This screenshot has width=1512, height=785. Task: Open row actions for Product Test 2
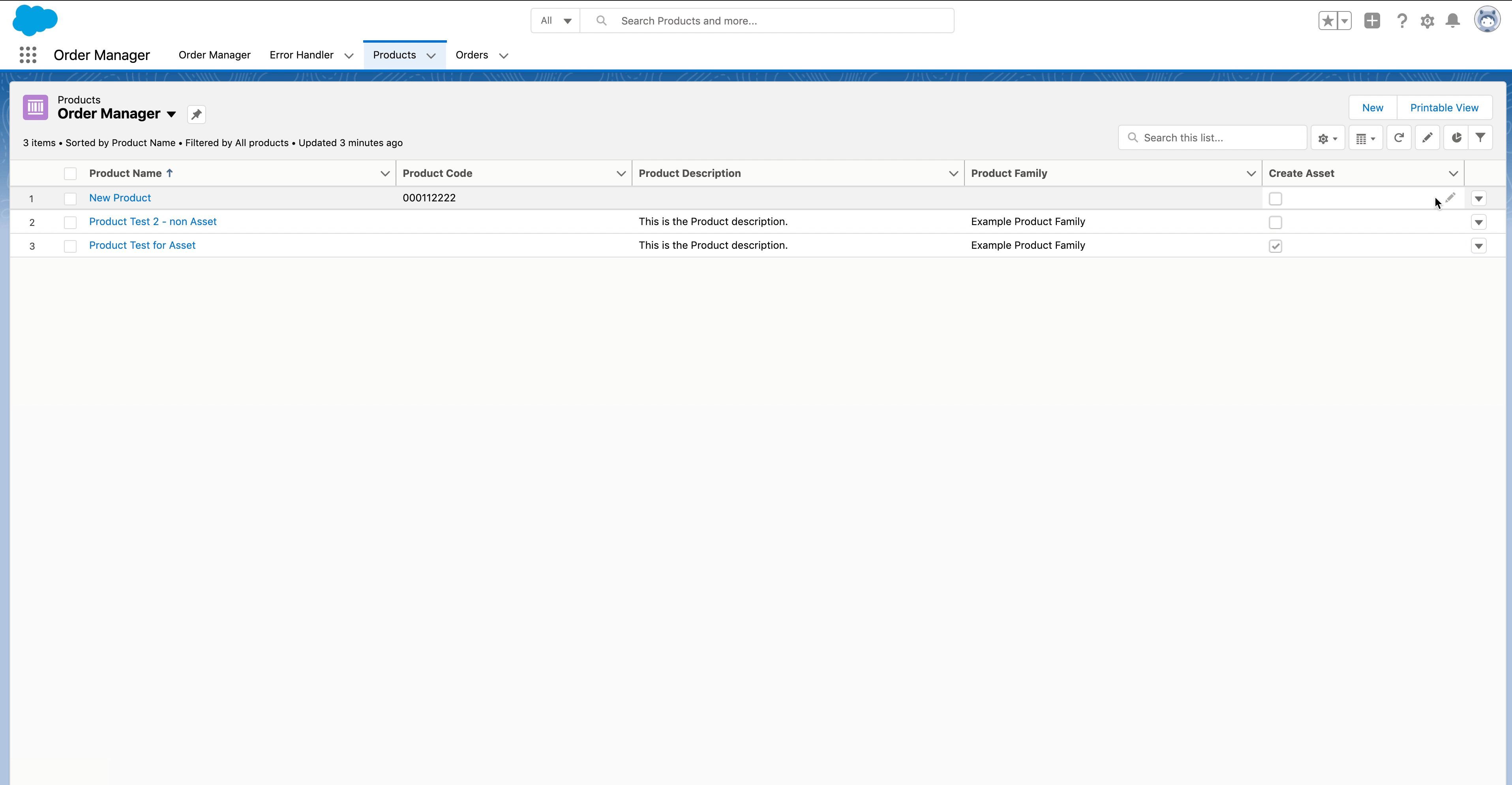tap(1478, 223)
